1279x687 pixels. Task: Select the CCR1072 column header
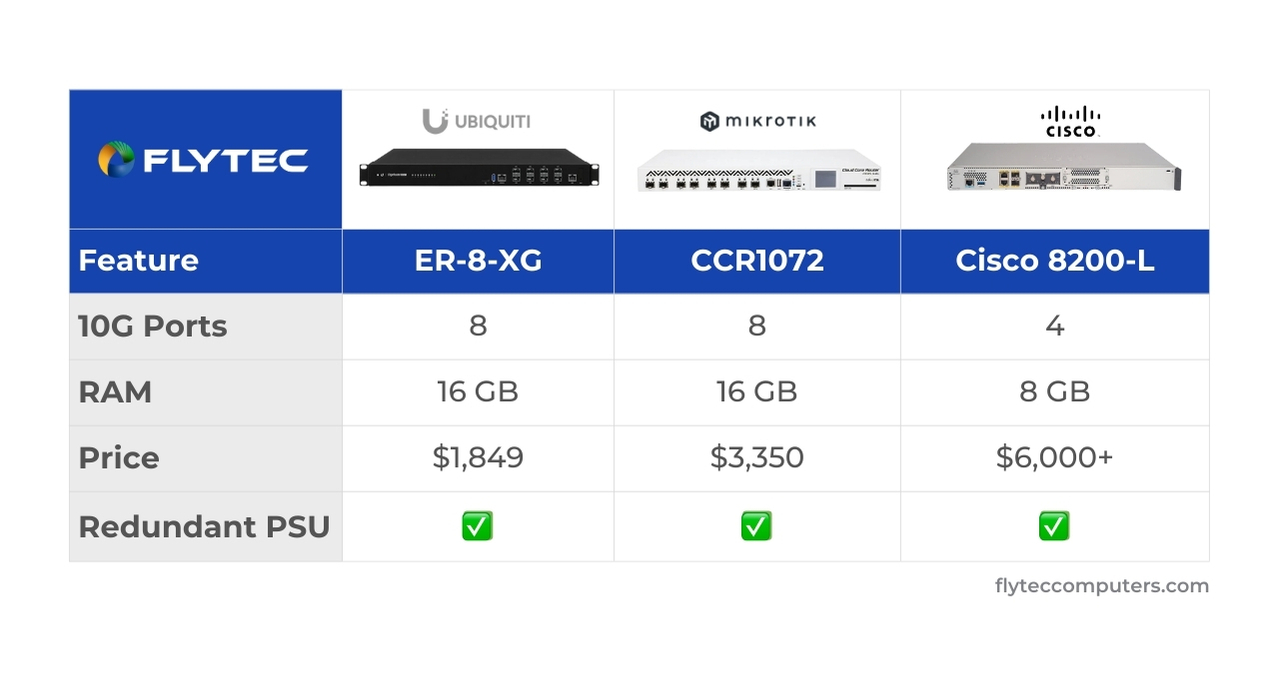point(757,261)
